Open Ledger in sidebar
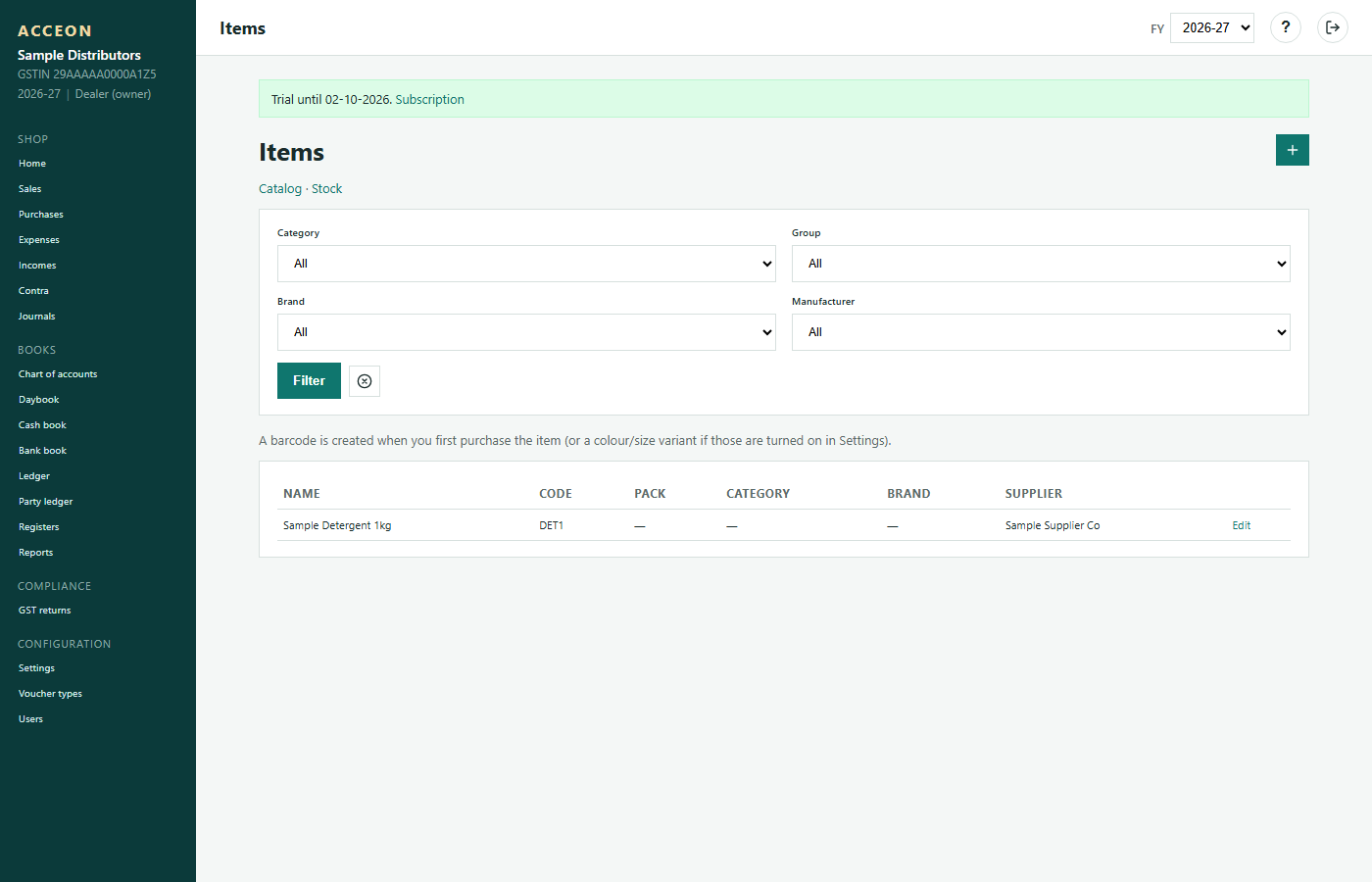 click(34, 476)
